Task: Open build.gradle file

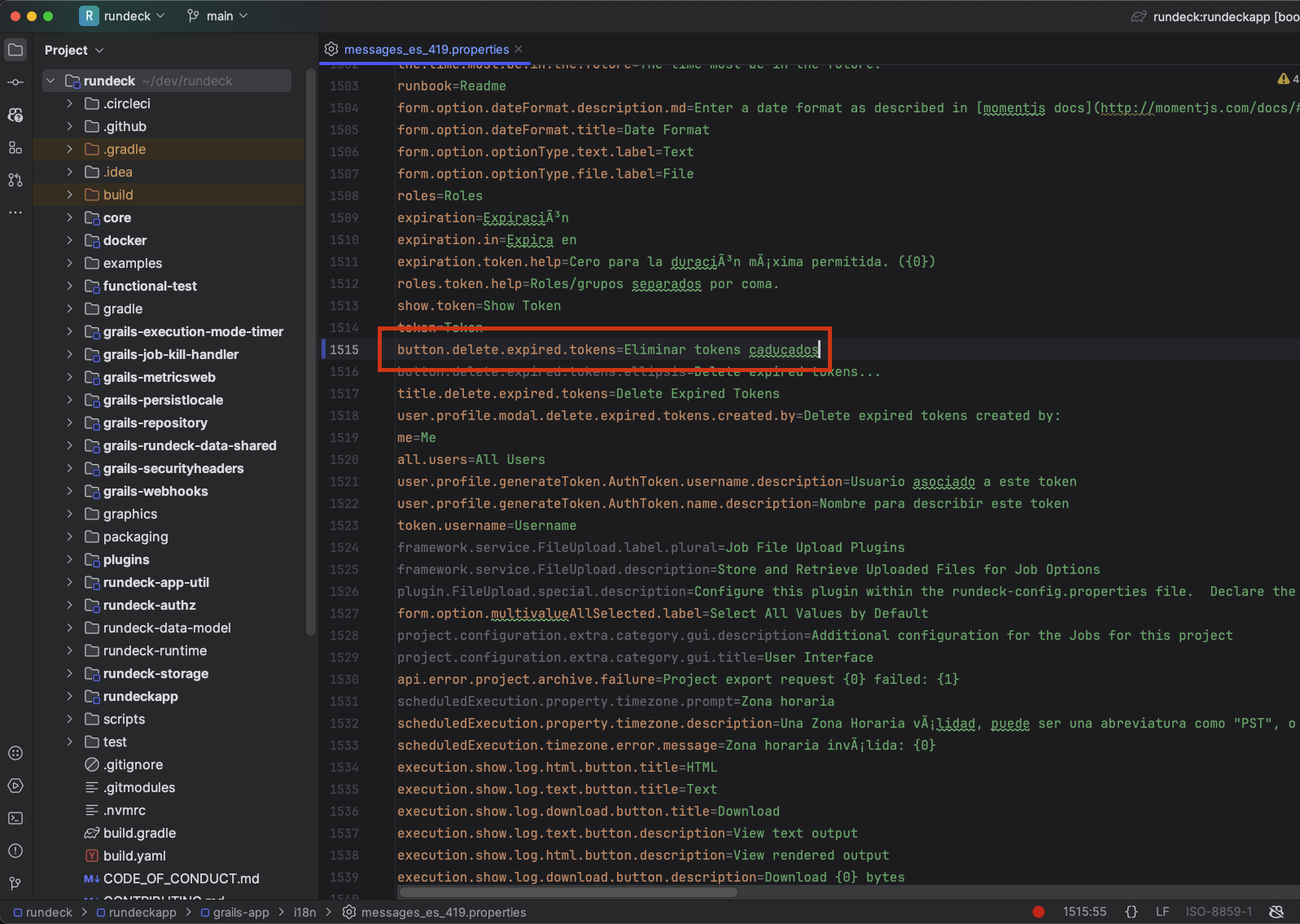Action: (139, 833)
